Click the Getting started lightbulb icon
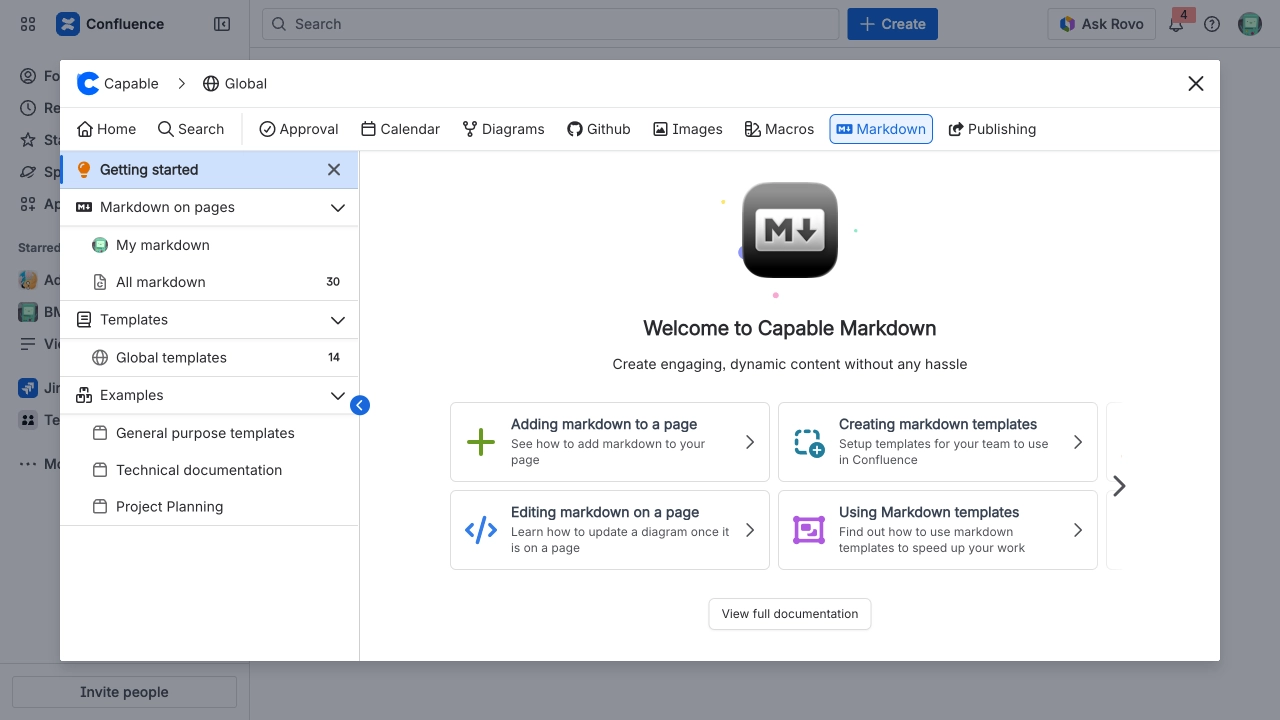This screenshot has width=1280, height=720. [x=84, y=170]
